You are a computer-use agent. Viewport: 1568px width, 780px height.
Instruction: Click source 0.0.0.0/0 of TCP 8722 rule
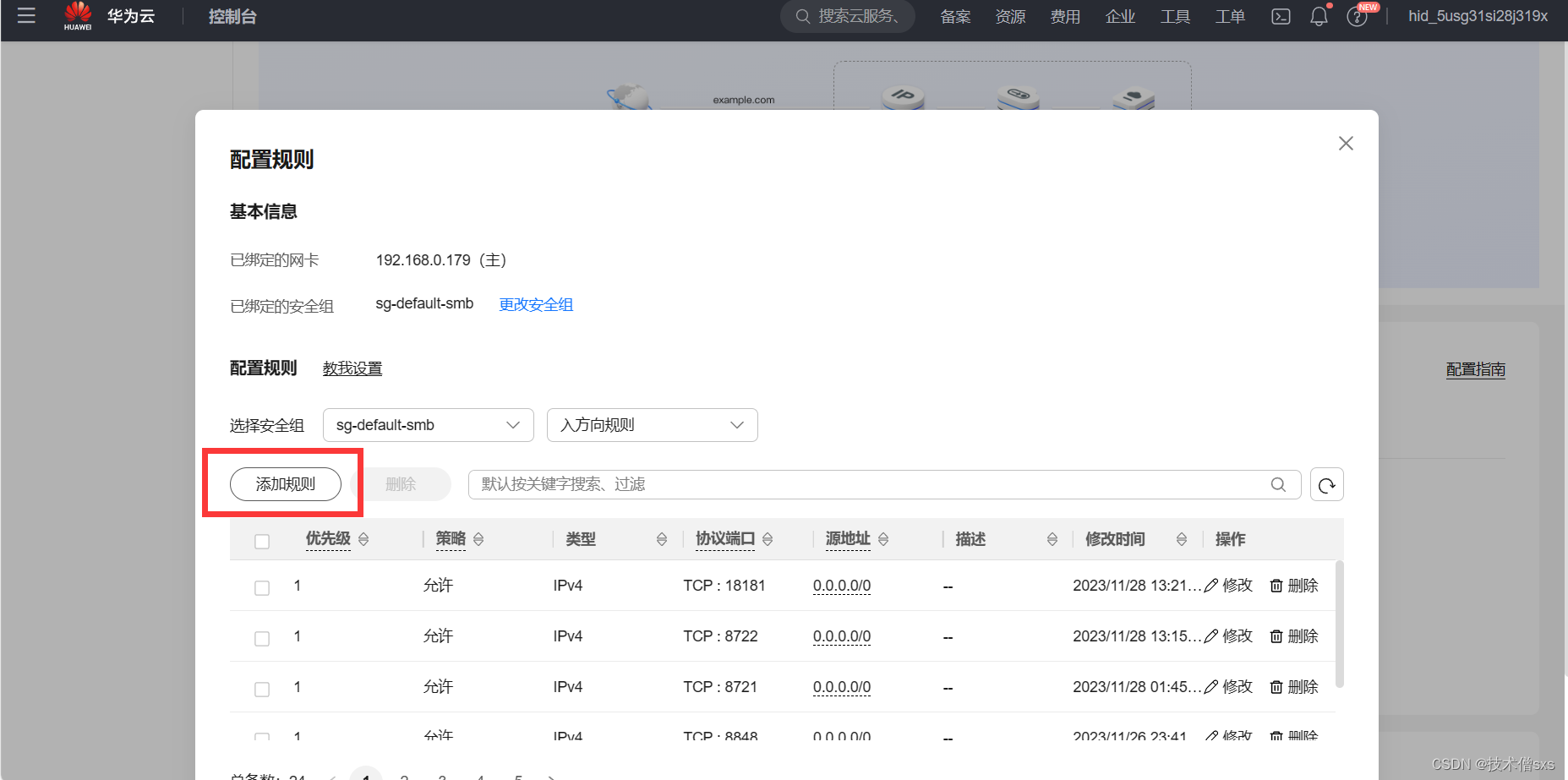[842, 636]
